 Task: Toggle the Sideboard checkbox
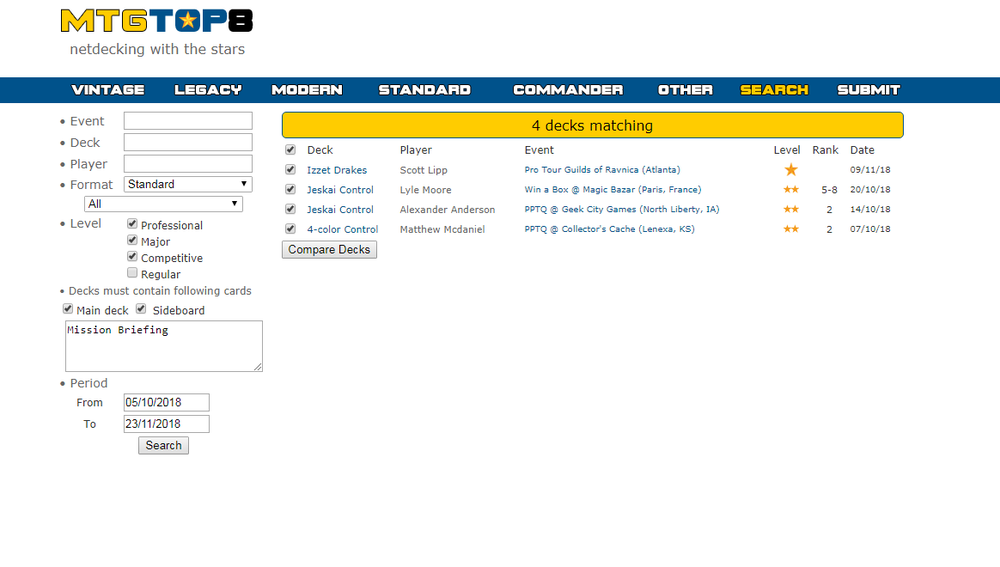(142, 309)
